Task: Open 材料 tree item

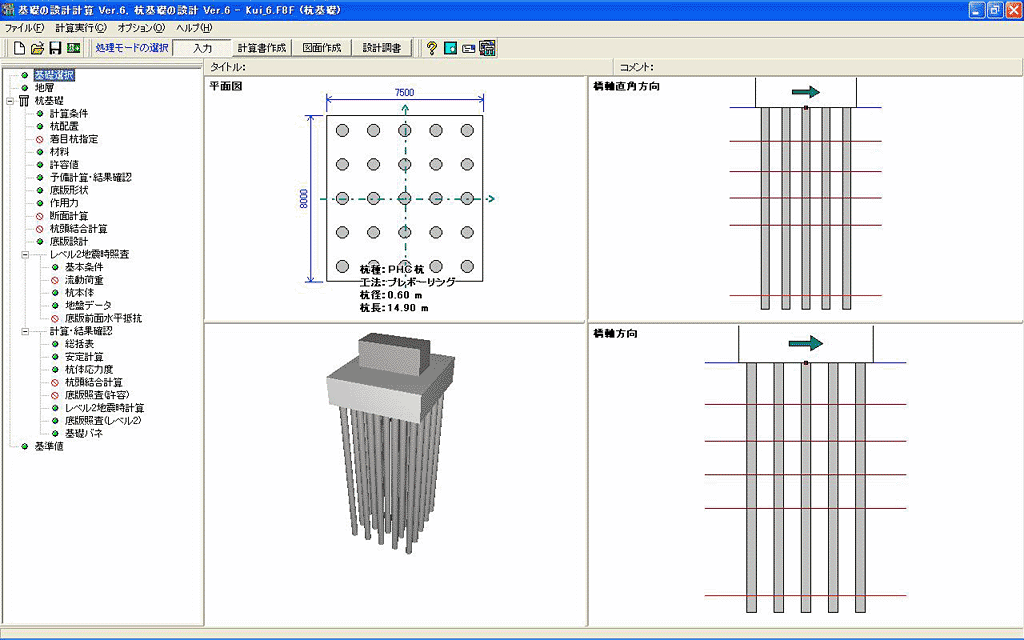Action: point(59,152)
